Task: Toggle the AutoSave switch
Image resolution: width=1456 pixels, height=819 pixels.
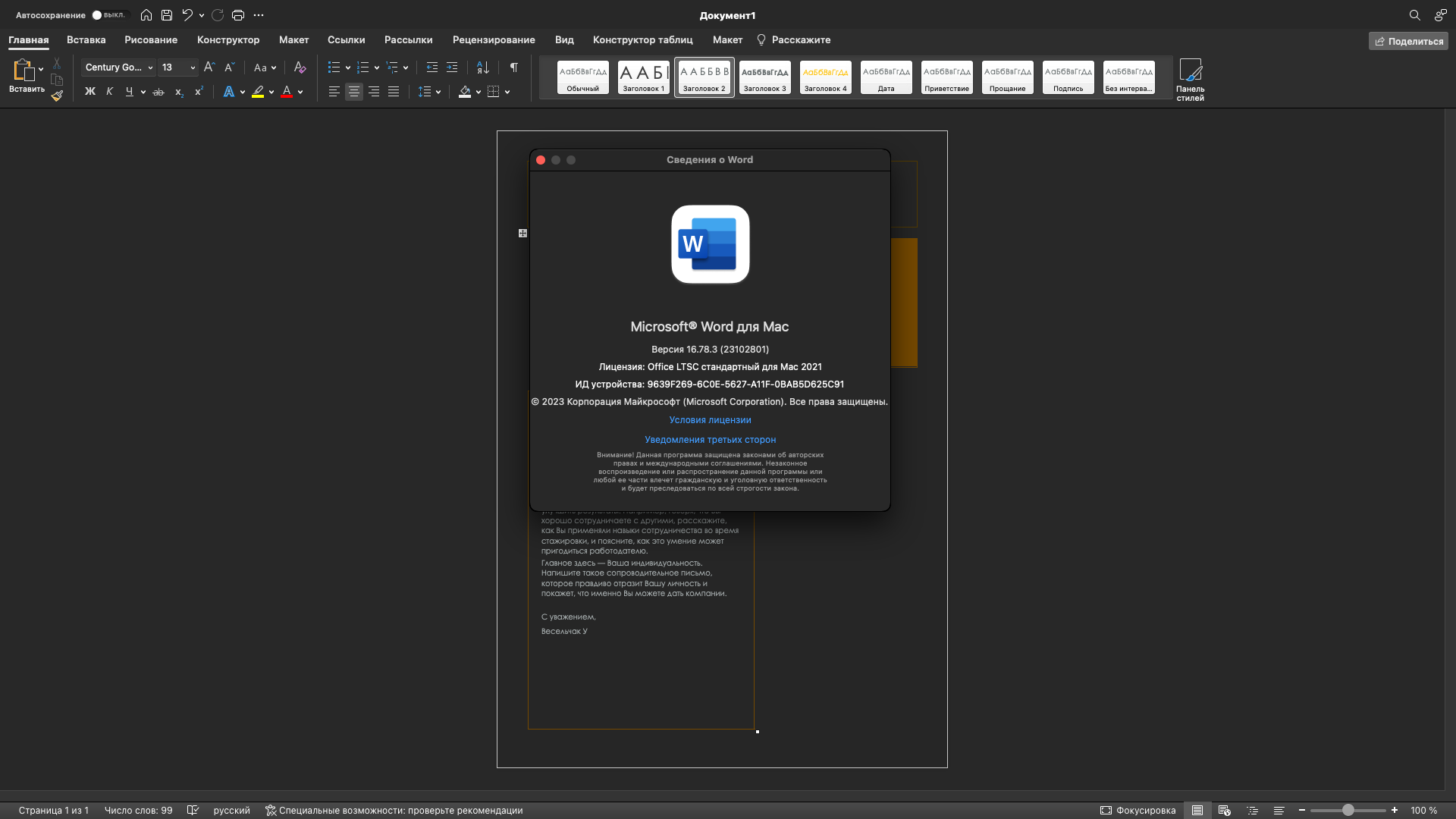Action: coord(109,15)
